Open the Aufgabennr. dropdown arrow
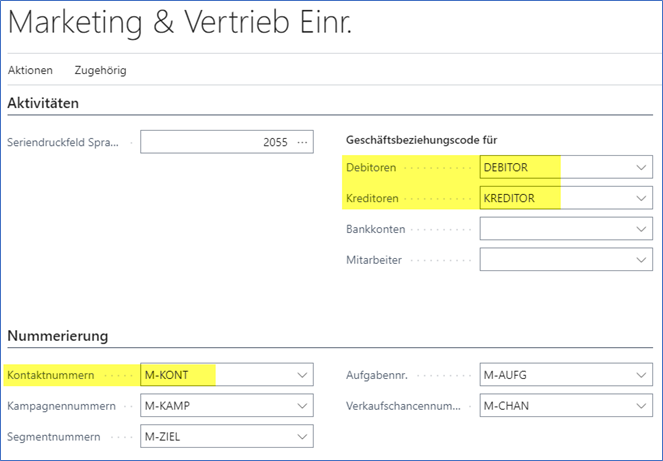This screenshot has height=461, width=663. click(x=641, y=376)
